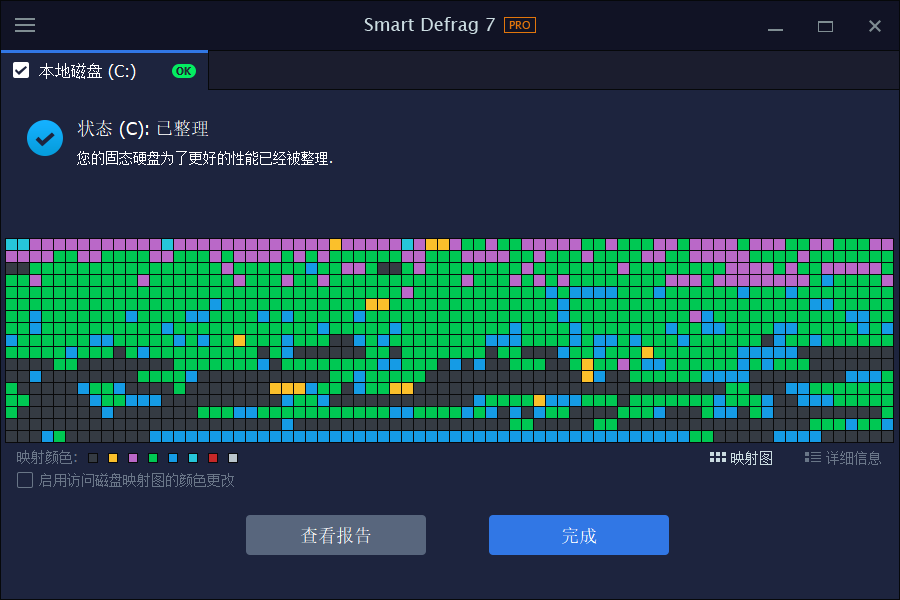The width and height of the screenshot is (900, 600).
Task: Pick the light gray map color swatch
Action: pos(233,458)
